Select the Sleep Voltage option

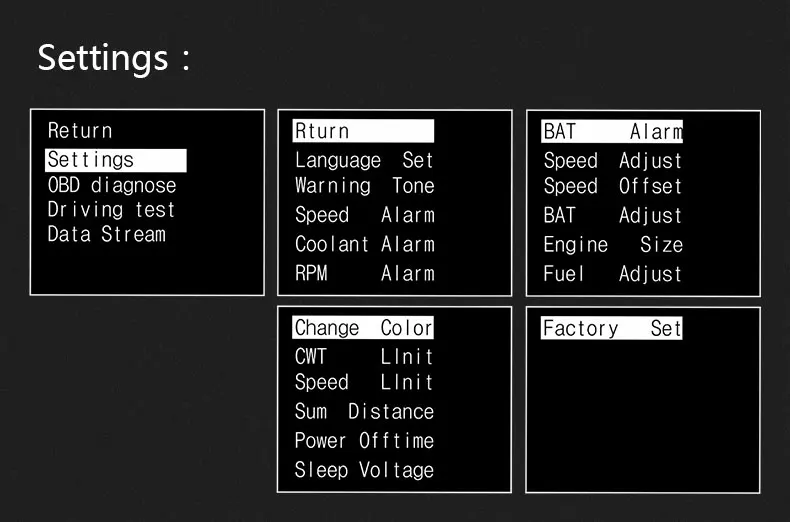pyautogui.click(x=364, y=470)
